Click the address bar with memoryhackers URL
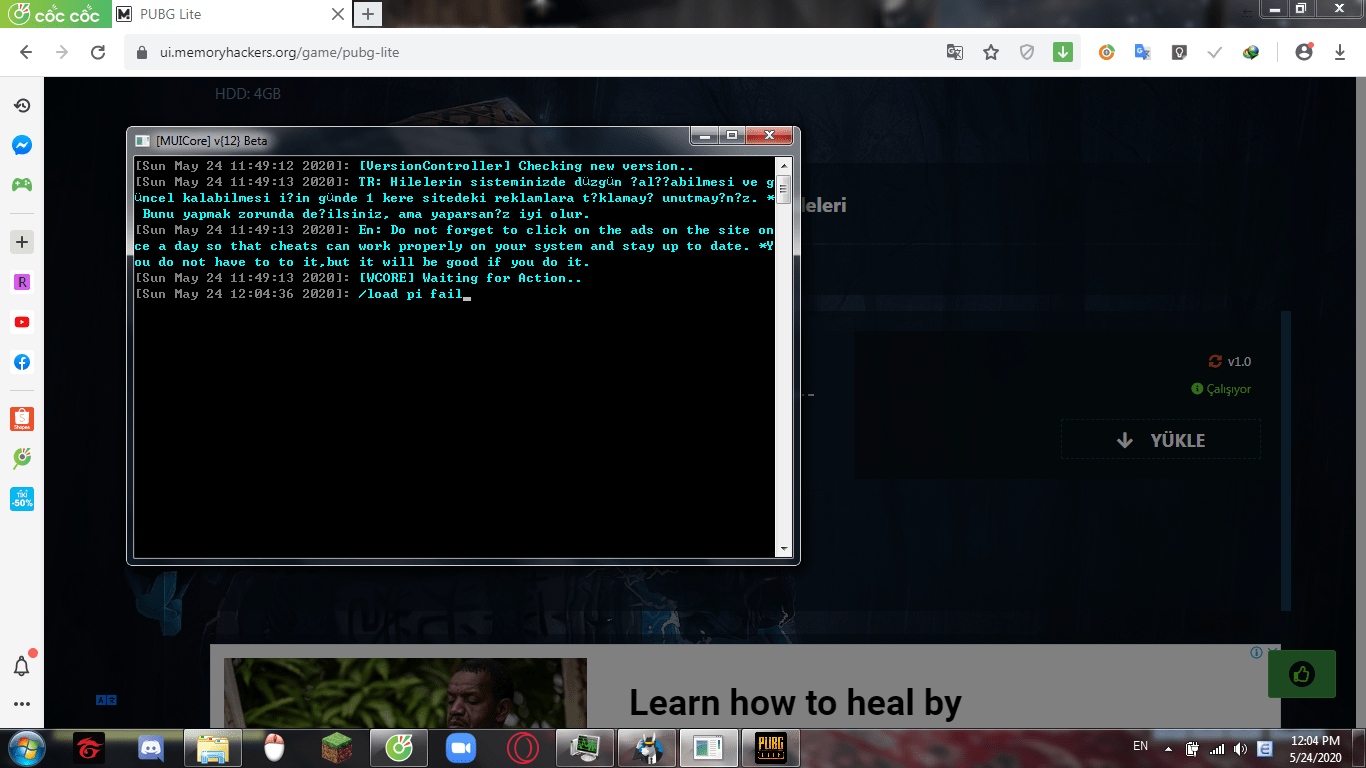The height and width of the screenshot is (768, 1366). (x=530, y=52)
